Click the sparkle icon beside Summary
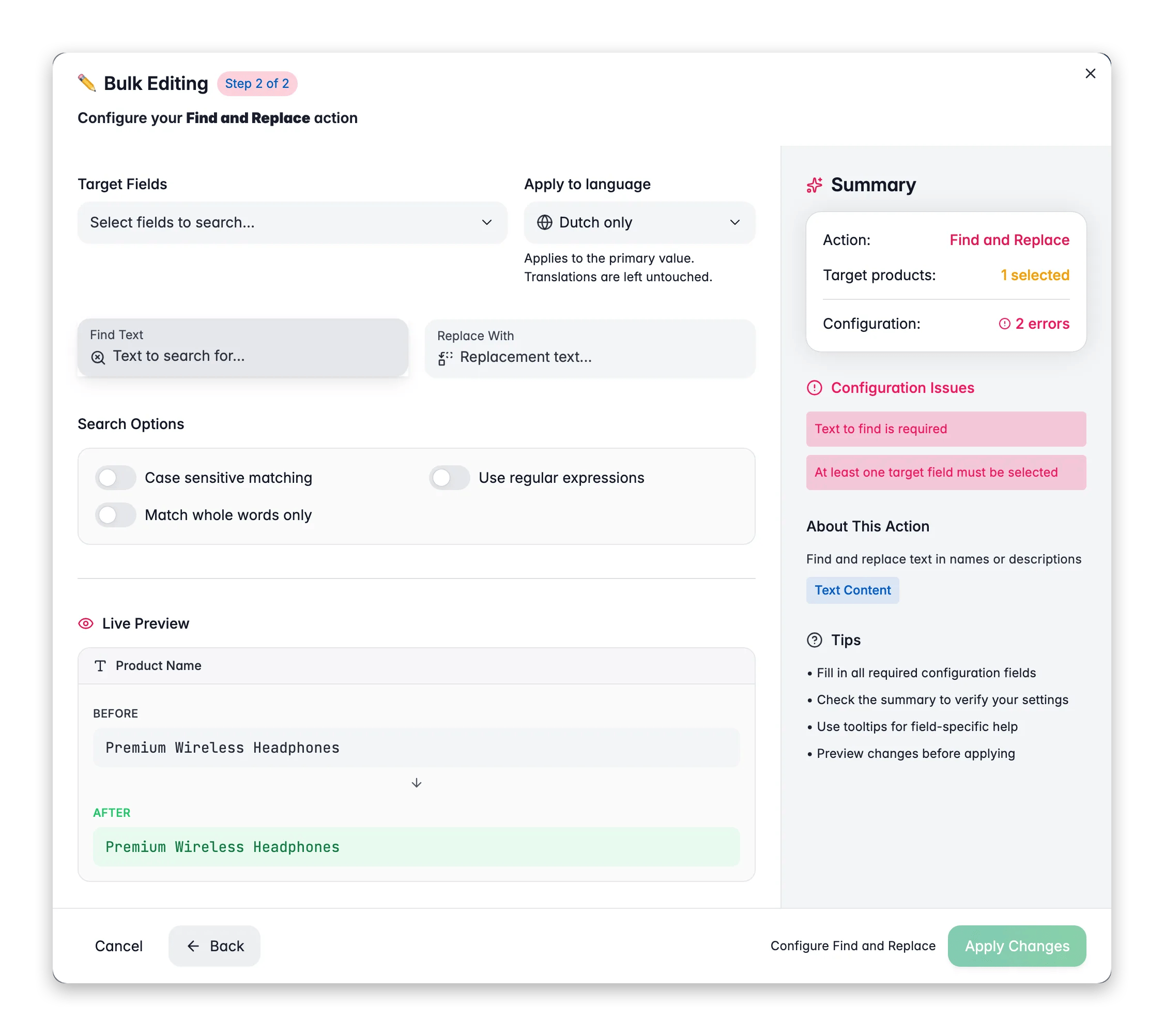Screen dimensions: 1164x1036 (815, 185)
